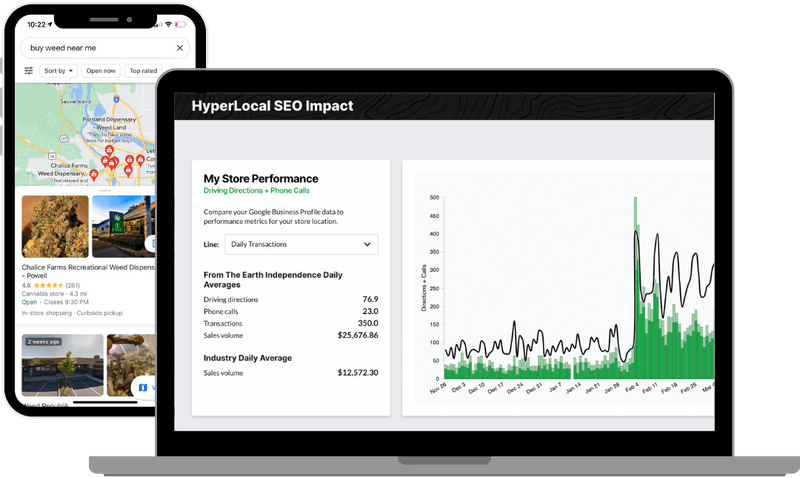Open the Daily Transactions line dropdown
The image size is (800, 478).
[302, 244]
